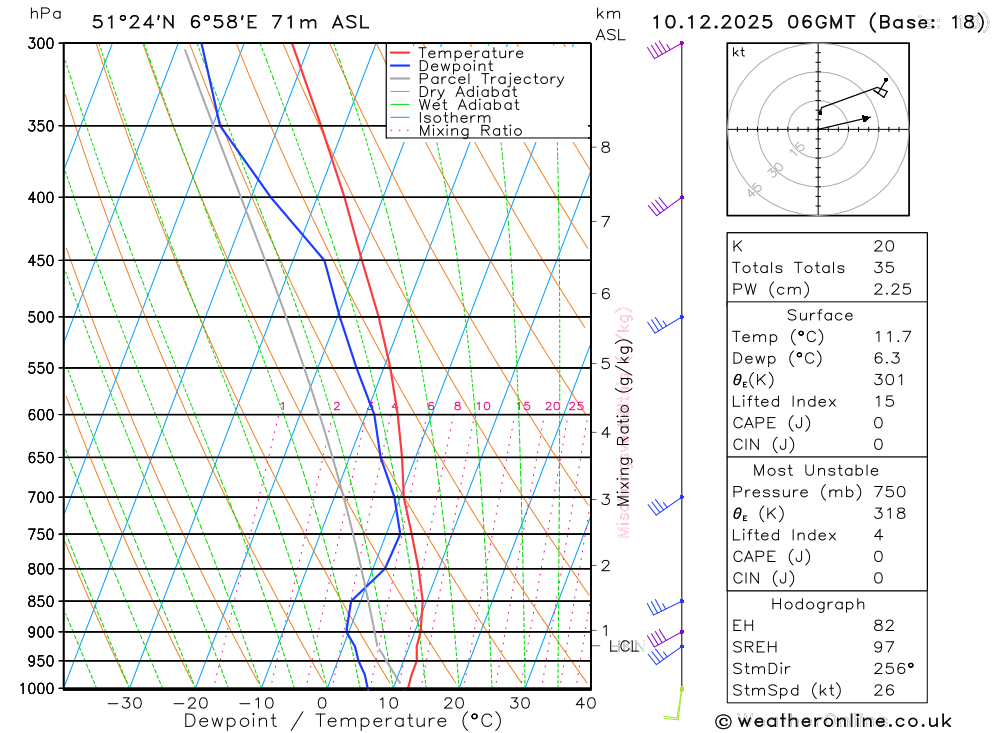1000x733 pixels.
Task: Click the '45' ring label in the hodograph
Action: [x=754, y=189]
